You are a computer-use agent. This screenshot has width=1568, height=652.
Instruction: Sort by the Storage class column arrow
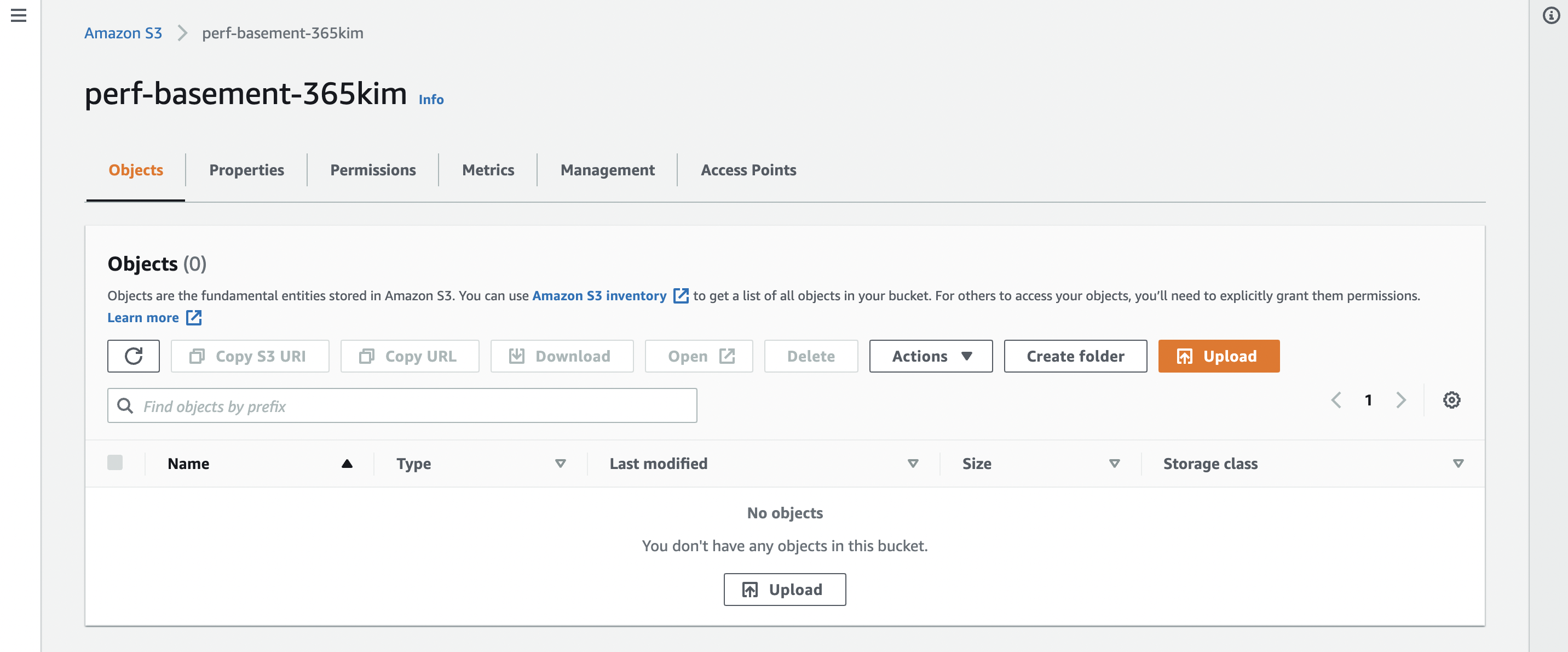coord(1458,464)
